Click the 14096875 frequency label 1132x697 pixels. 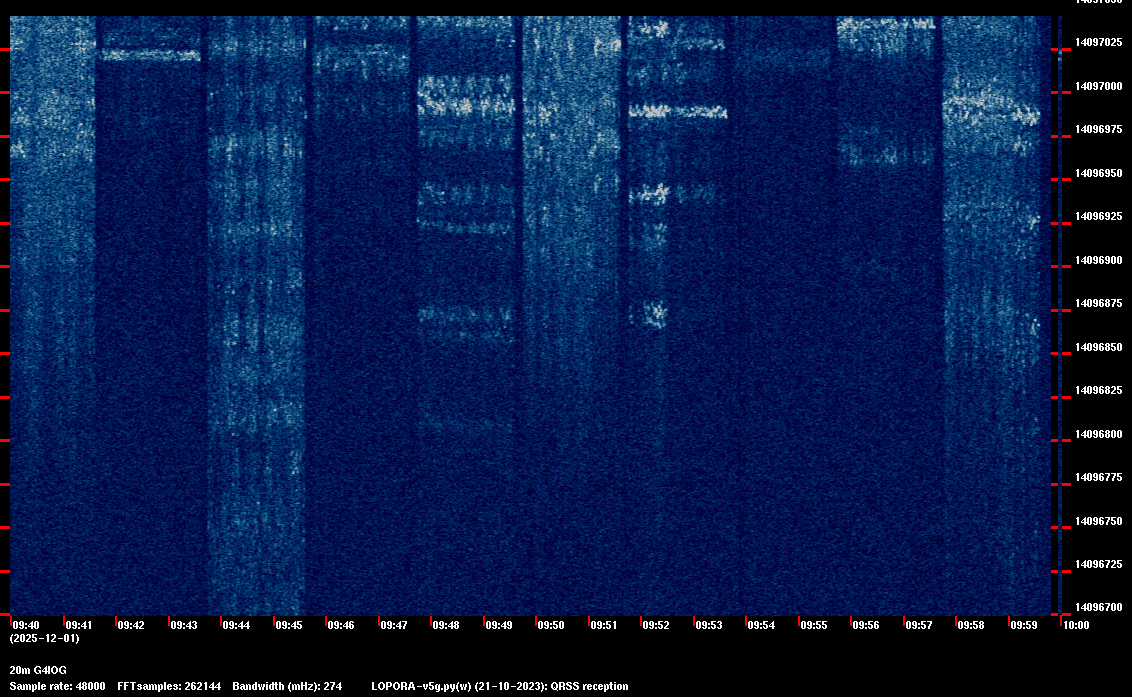[1099, 303]
